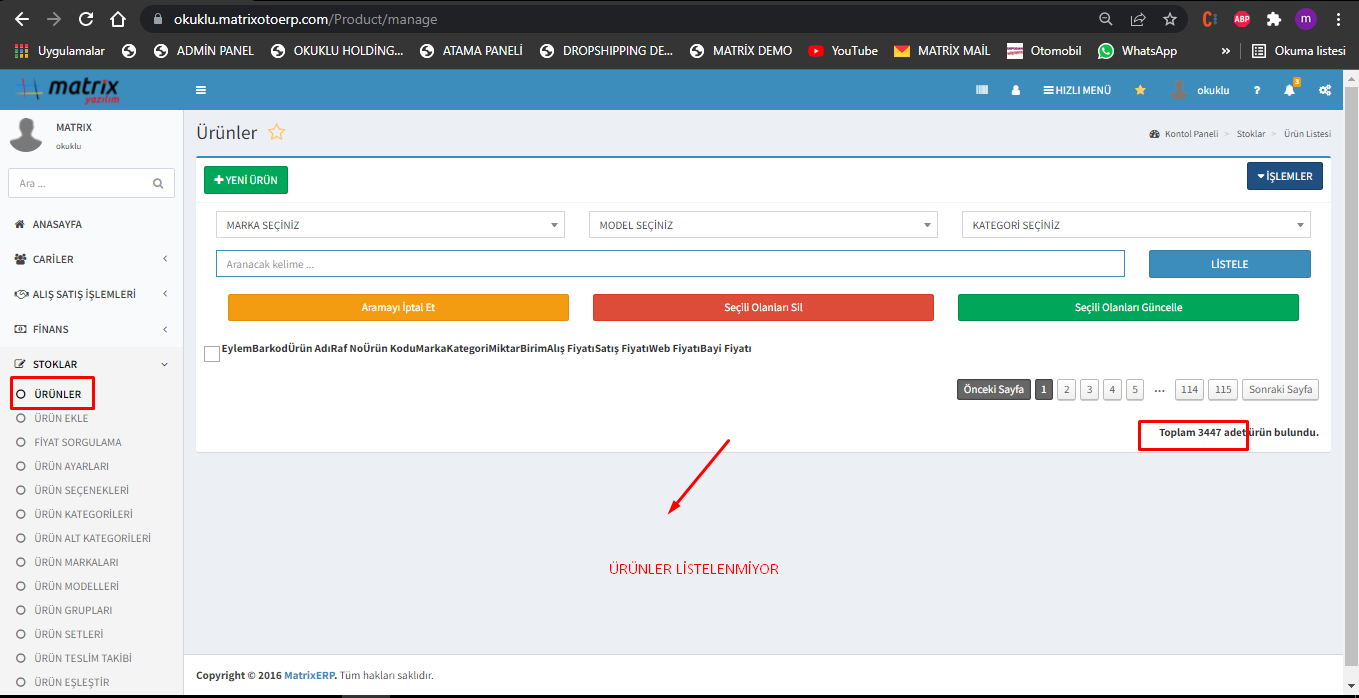This screenshot has width=1359, height=698.
Task: Open the KATEGORİ SEÇİNİZ dropdown
Action: [x=1135, y=225]
